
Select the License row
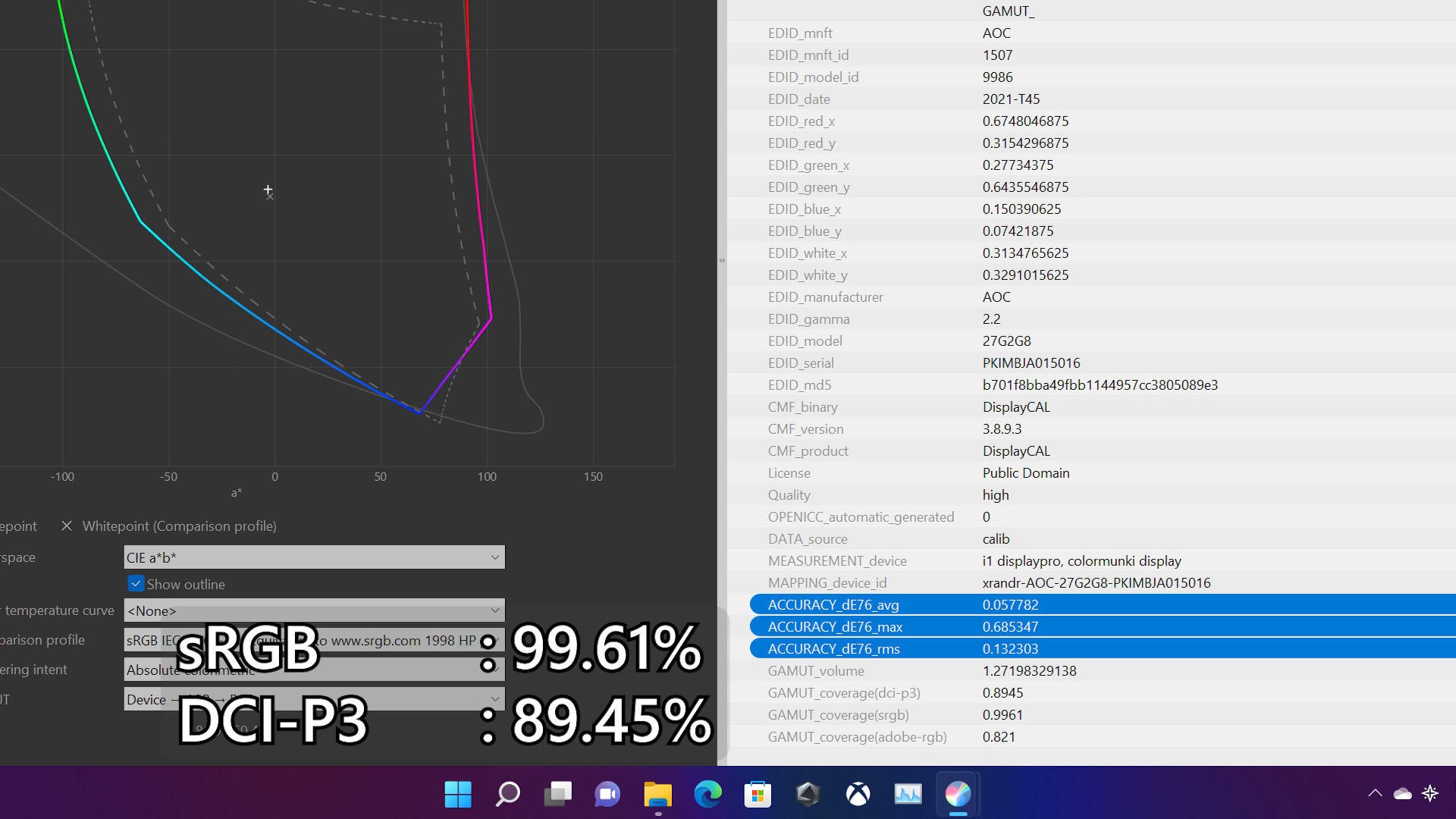pos(1091,472)
